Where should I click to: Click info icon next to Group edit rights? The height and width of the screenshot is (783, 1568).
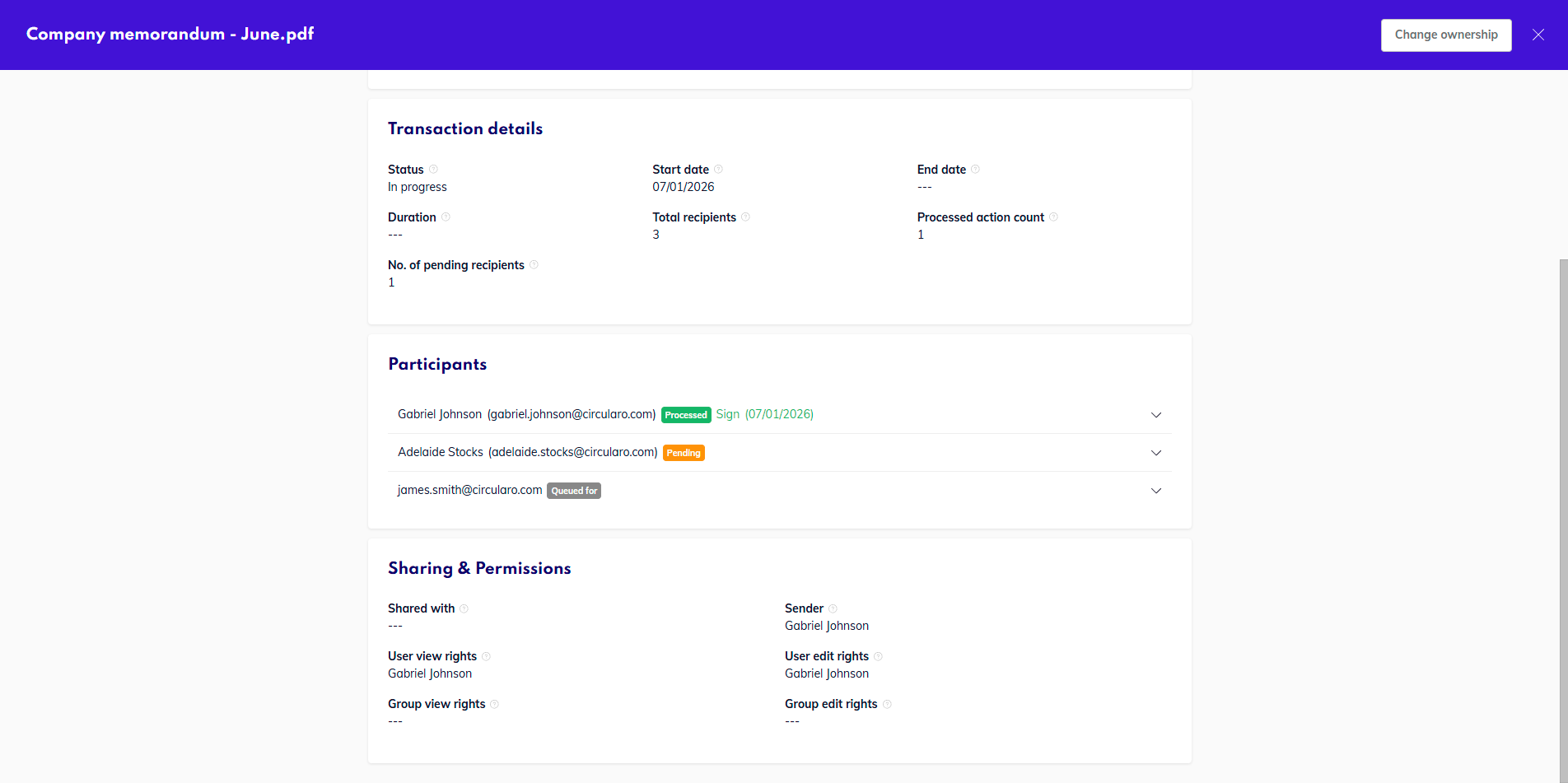pyautogui.click(x=887, y=704)
